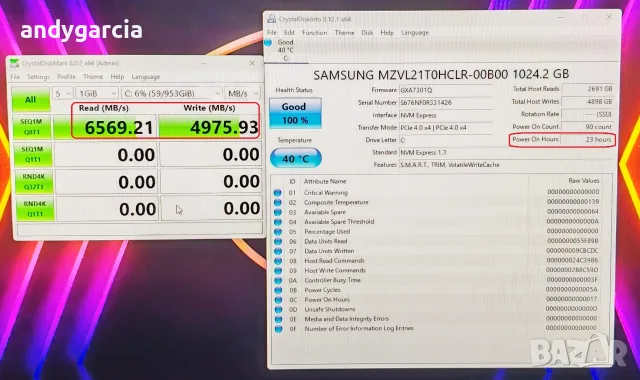The image size is (640, 380).
Task: Open CrystalDiskInfo Language menu
Action: tap(415, 33)
